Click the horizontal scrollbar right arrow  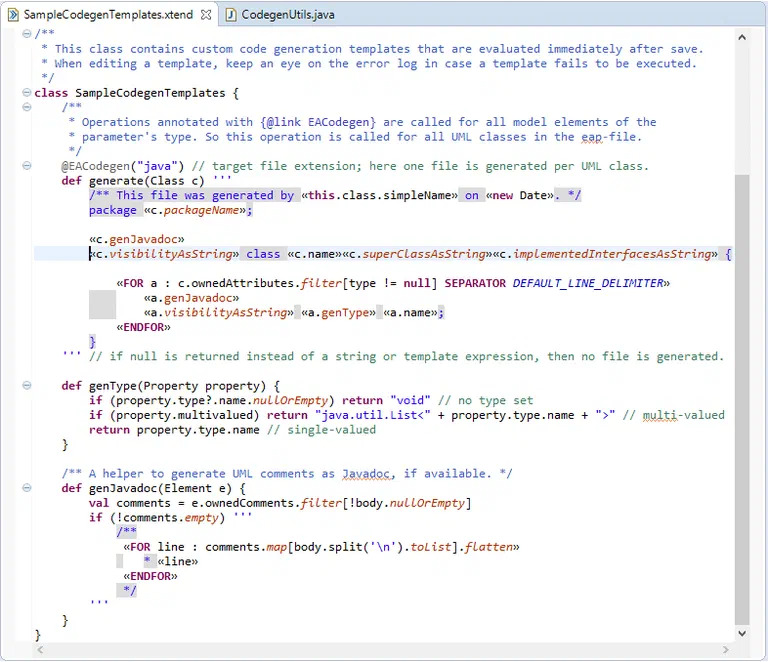(725, 650)
